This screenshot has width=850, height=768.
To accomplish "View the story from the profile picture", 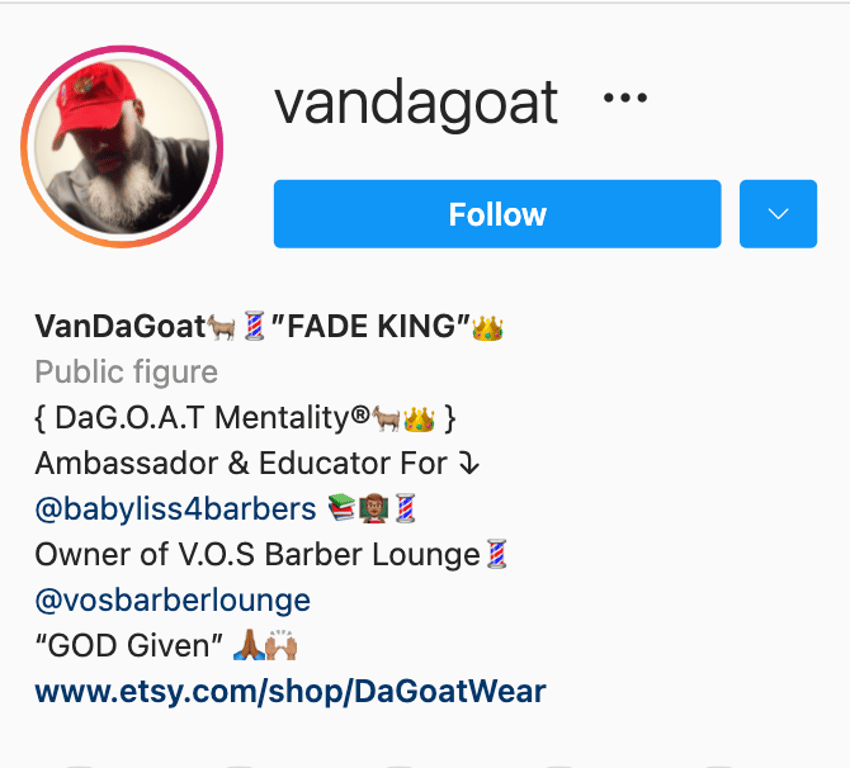I will [122, 146].
